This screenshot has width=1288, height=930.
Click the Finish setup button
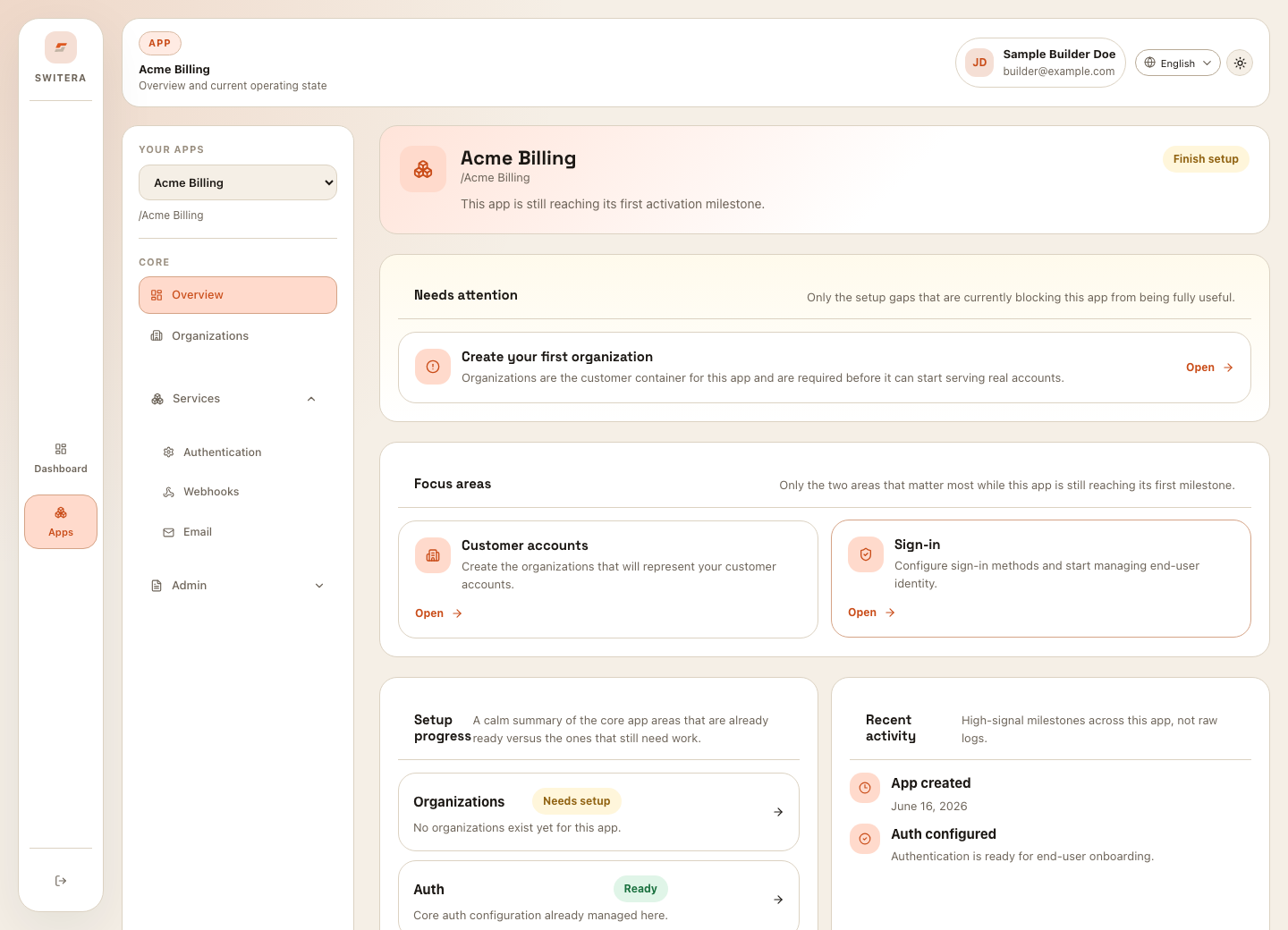click(x=1206, y=159)
